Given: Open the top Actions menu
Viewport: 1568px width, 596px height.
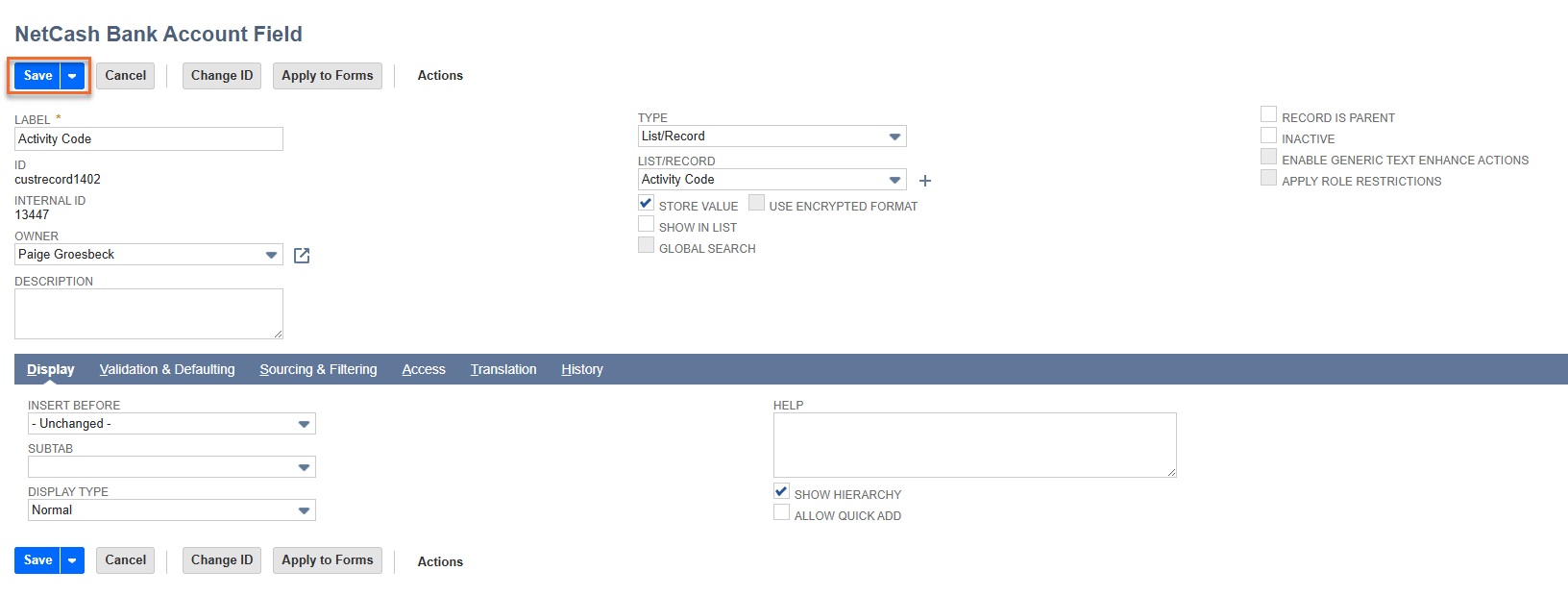Looking at the screenshot, I should click(x=440, y=76).
